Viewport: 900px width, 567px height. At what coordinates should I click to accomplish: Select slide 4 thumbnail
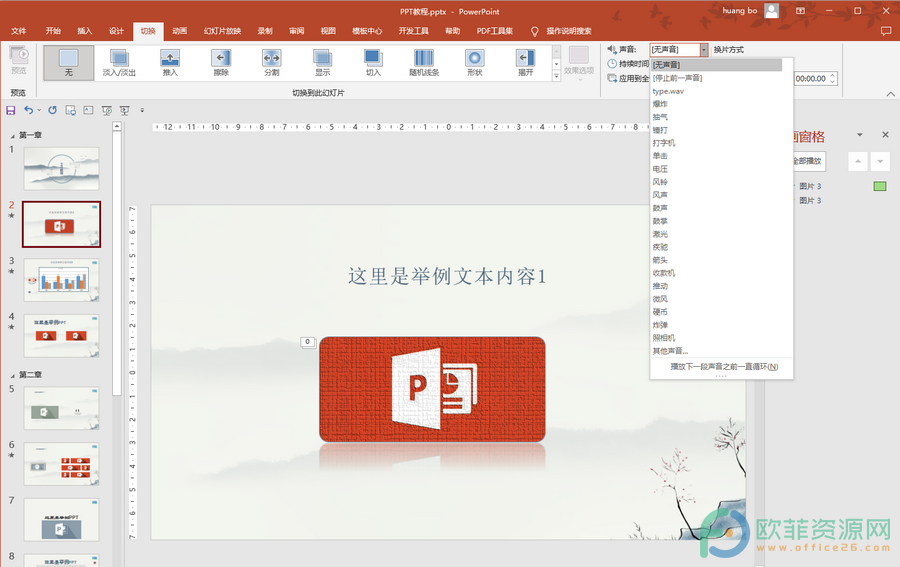(61, 336)
